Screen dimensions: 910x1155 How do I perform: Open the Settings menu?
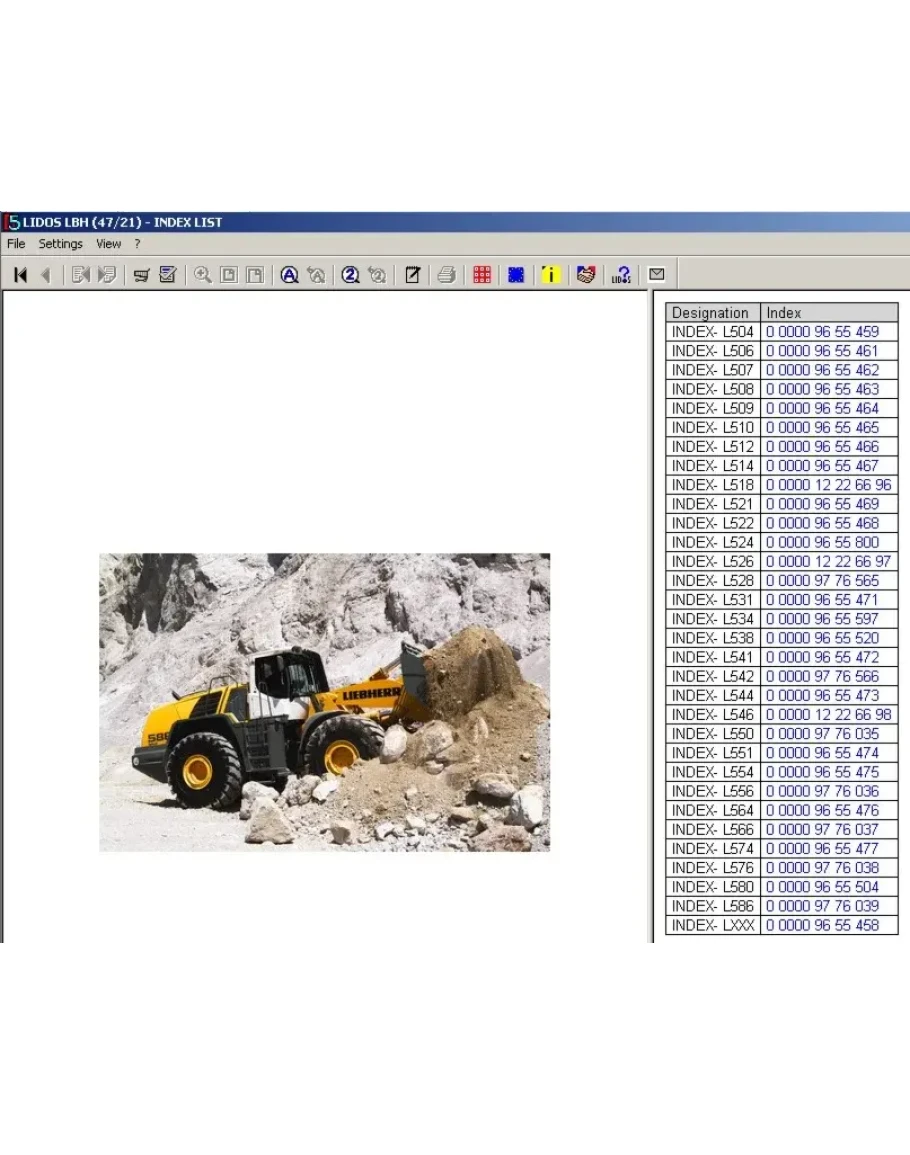click(x=61, y=244)
